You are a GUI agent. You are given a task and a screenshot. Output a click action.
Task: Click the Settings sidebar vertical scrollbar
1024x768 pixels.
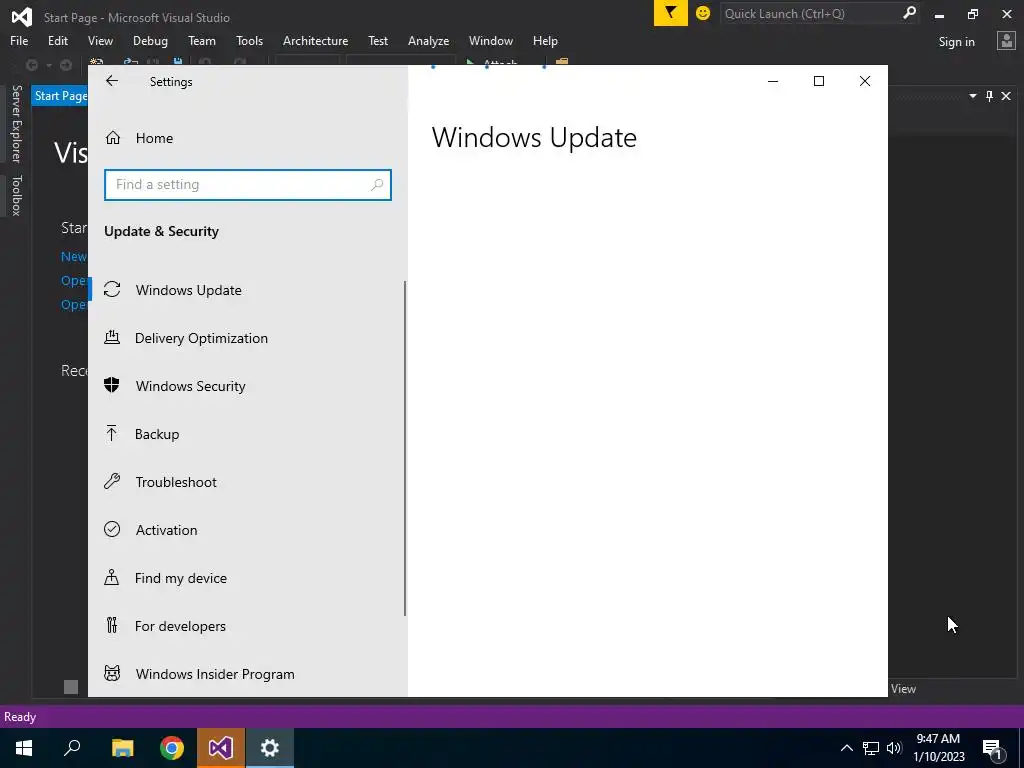click(405, 448)
